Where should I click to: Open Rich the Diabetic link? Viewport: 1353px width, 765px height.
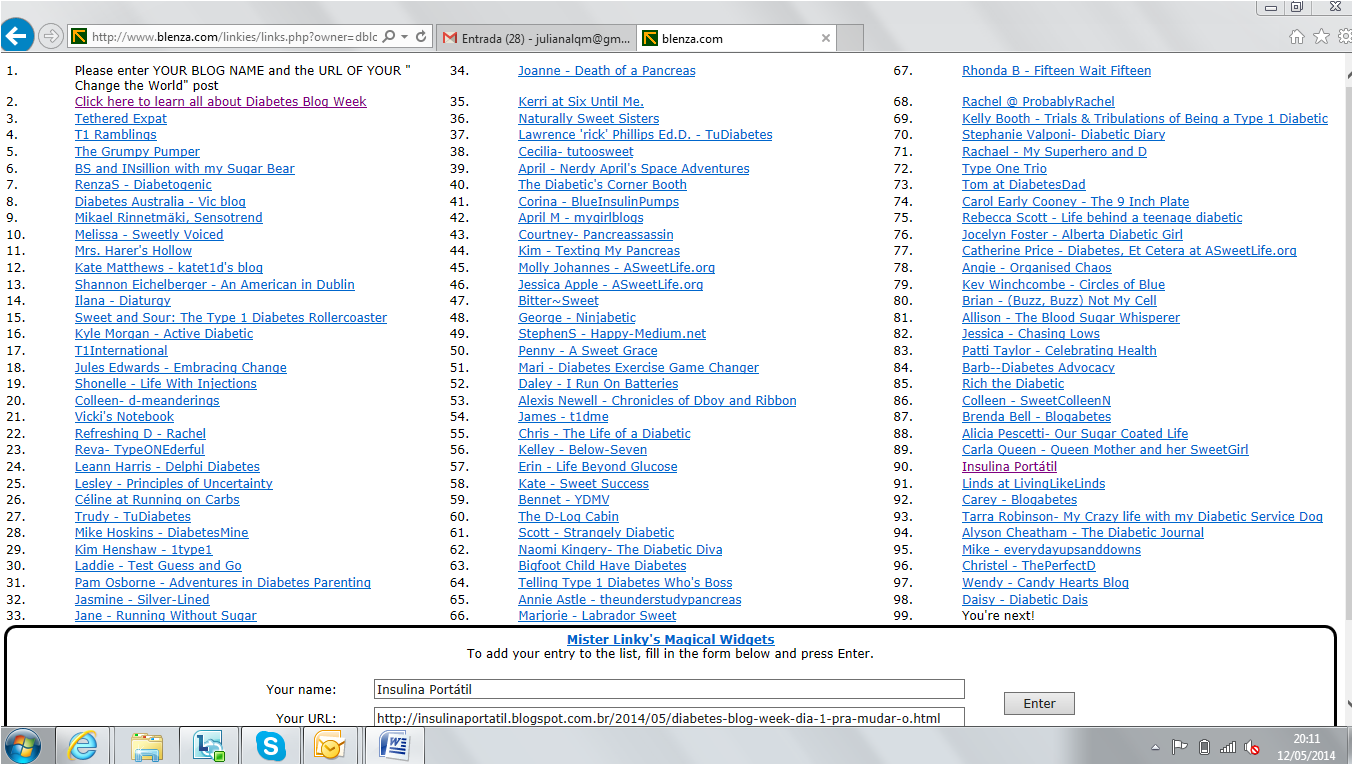[x=1013, y=384]
